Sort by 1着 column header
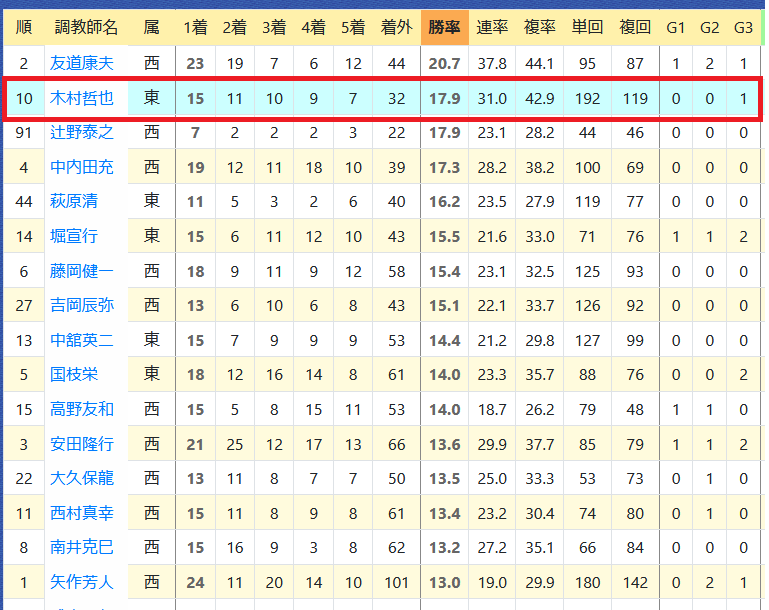769x610 pixels. pos(195,27)
